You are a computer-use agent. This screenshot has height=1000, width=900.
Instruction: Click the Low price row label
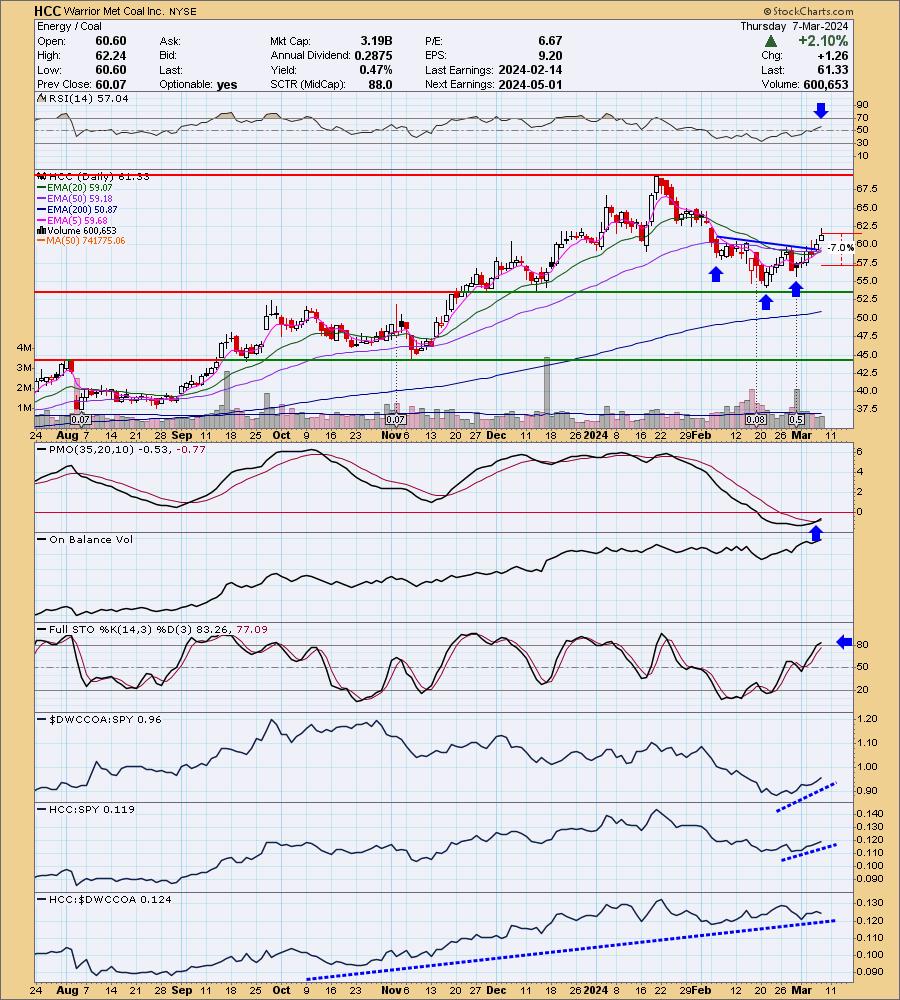coord(49,70)
